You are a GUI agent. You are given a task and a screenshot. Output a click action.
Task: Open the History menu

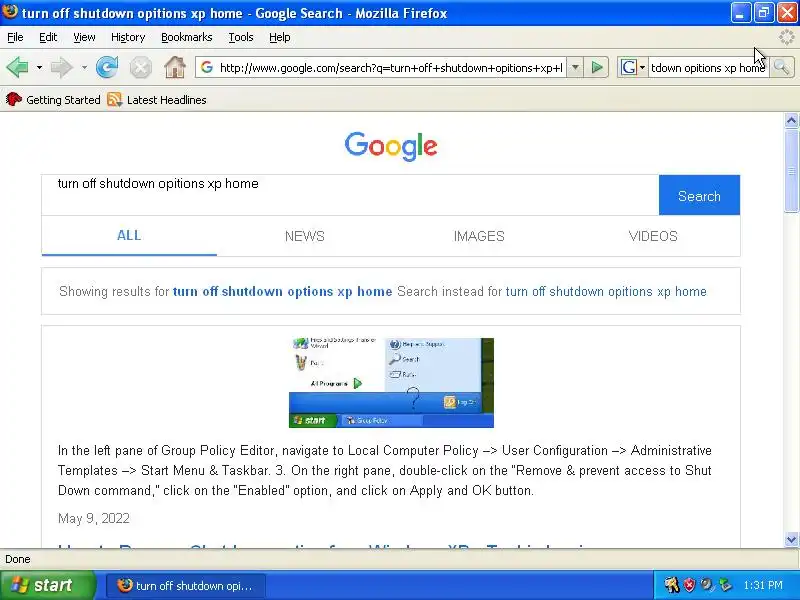(128, 37)
